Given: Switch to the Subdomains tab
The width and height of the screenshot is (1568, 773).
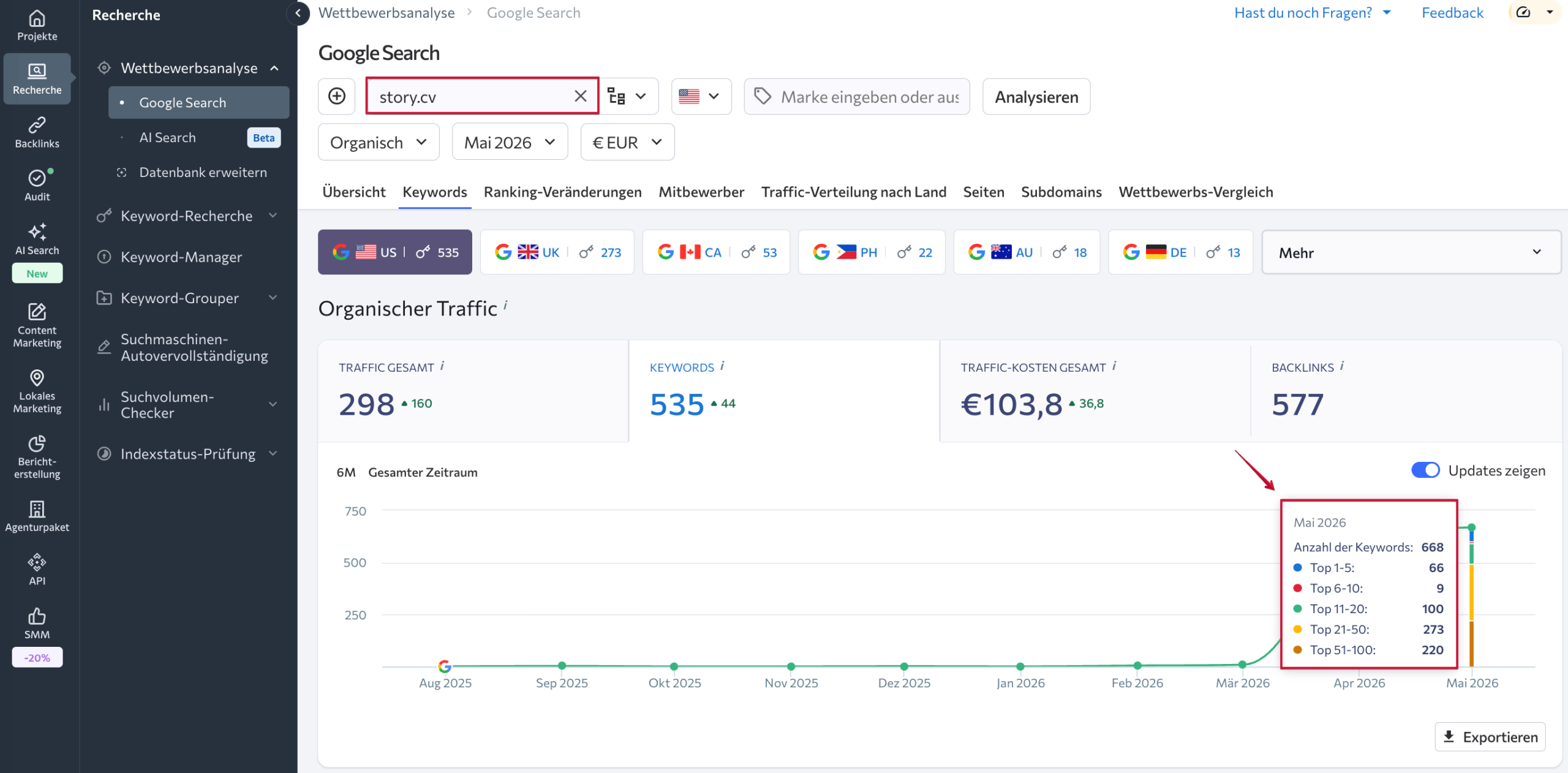Looking at the screenshot, I should tap(1061, 192).
